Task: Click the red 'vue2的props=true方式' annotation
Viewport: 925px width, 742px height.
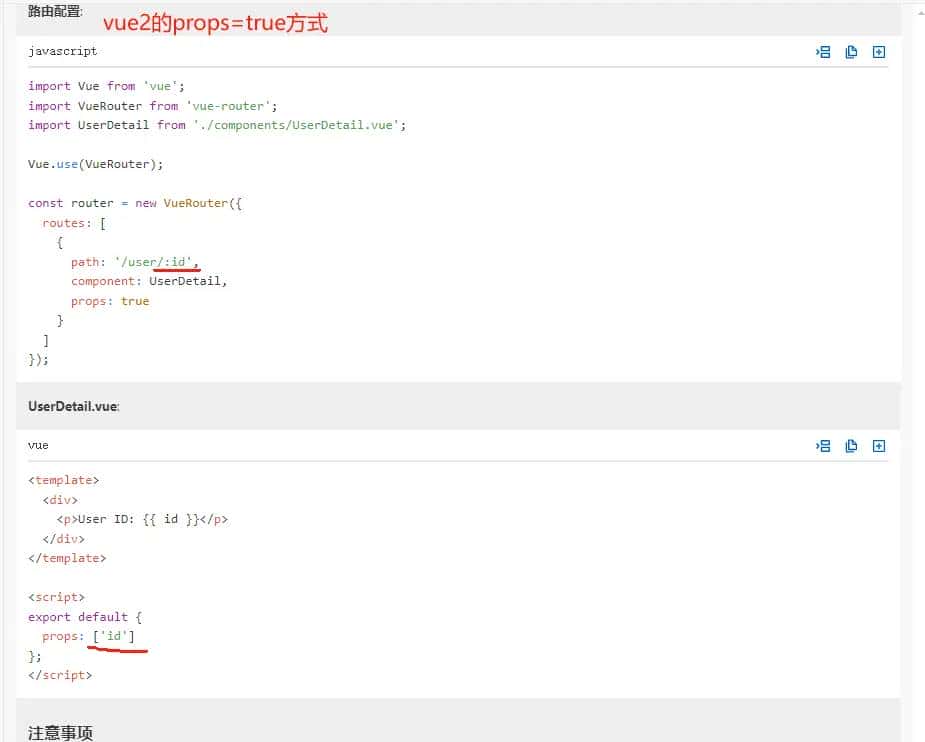Action: tap(215, 22)
